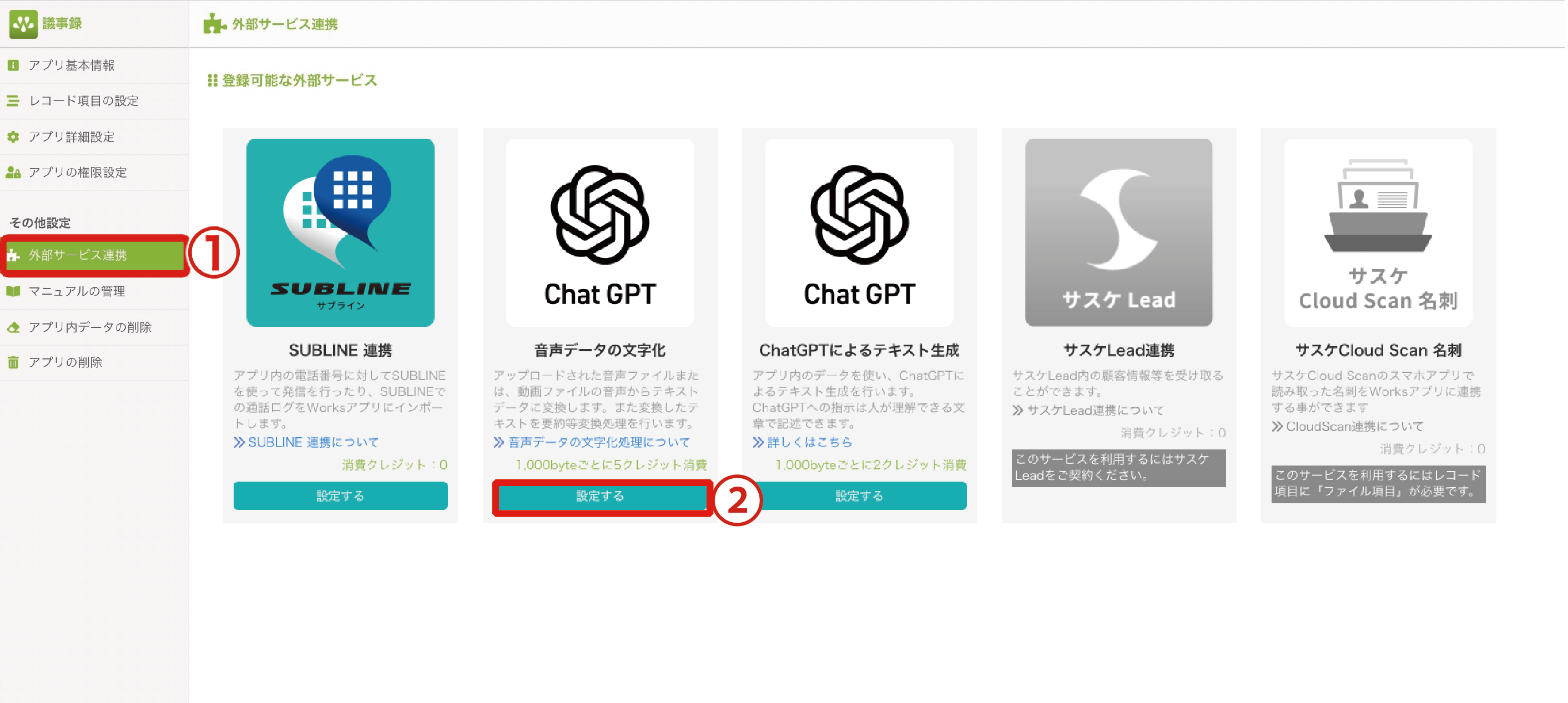The width and height of the screenshot is (1568, 703).
Task: Go to アプリ詳細設定
Action: pos(94,137)
